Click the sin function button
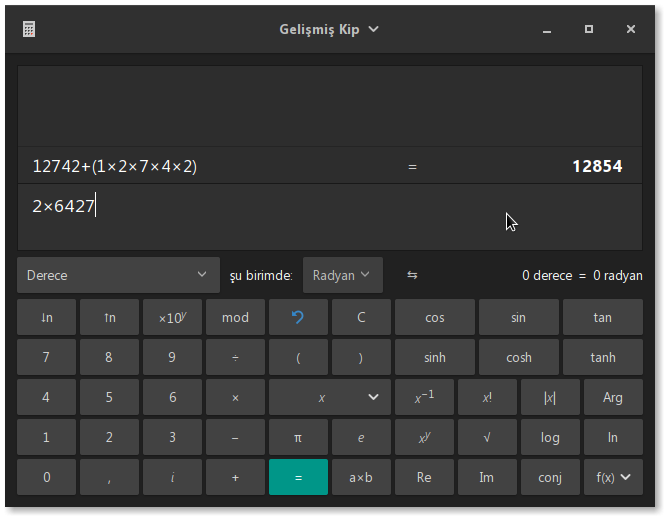Screen dimensions: 664x516 tap(518, 317)
